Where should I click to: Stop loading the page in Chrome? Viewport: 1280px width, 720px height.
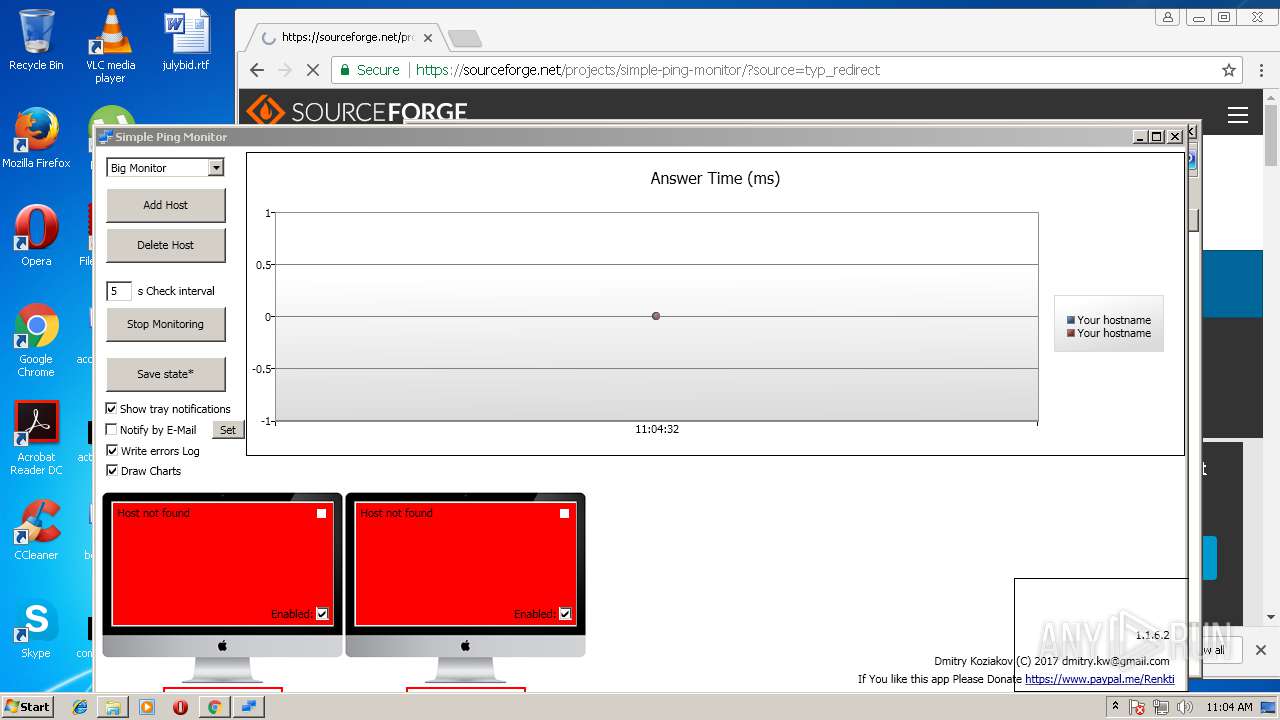click(x=312, y=70)
